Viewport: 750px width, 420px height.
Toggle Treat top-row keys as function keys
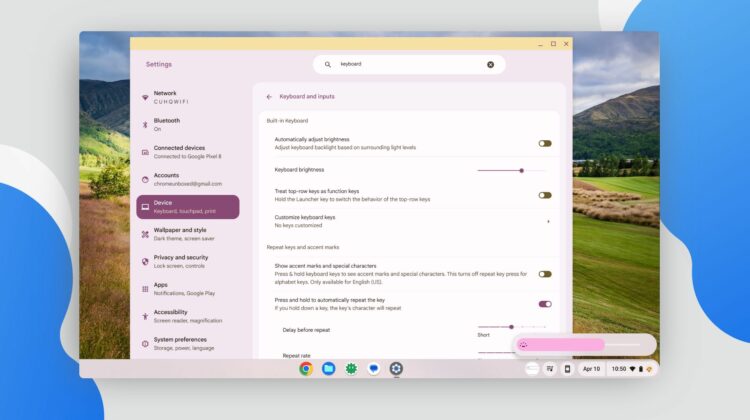click(x=544, y=195)
